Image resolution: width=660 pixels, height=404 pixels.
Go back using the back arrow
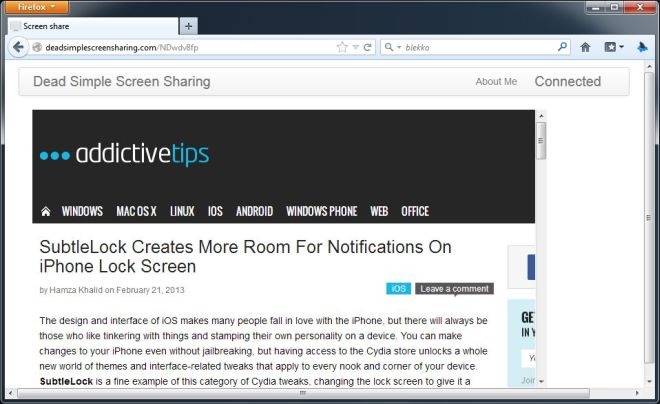18,47
